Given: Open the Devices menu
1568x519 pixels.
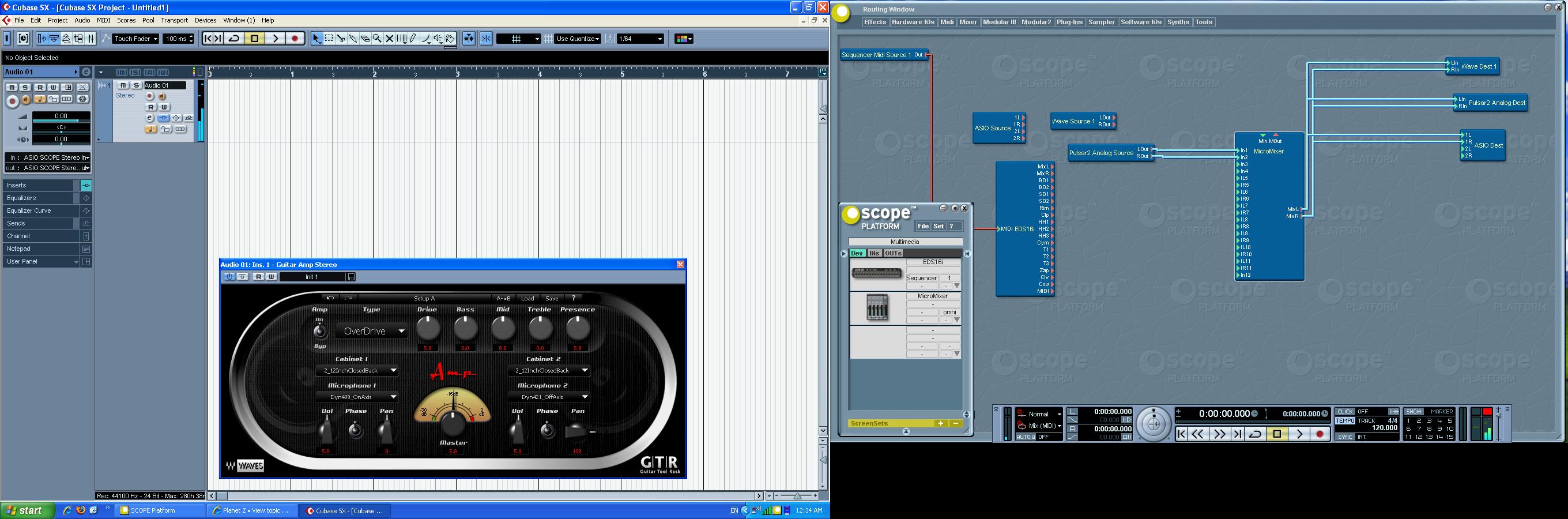Looking at the screenshot, I should [205, 20].
